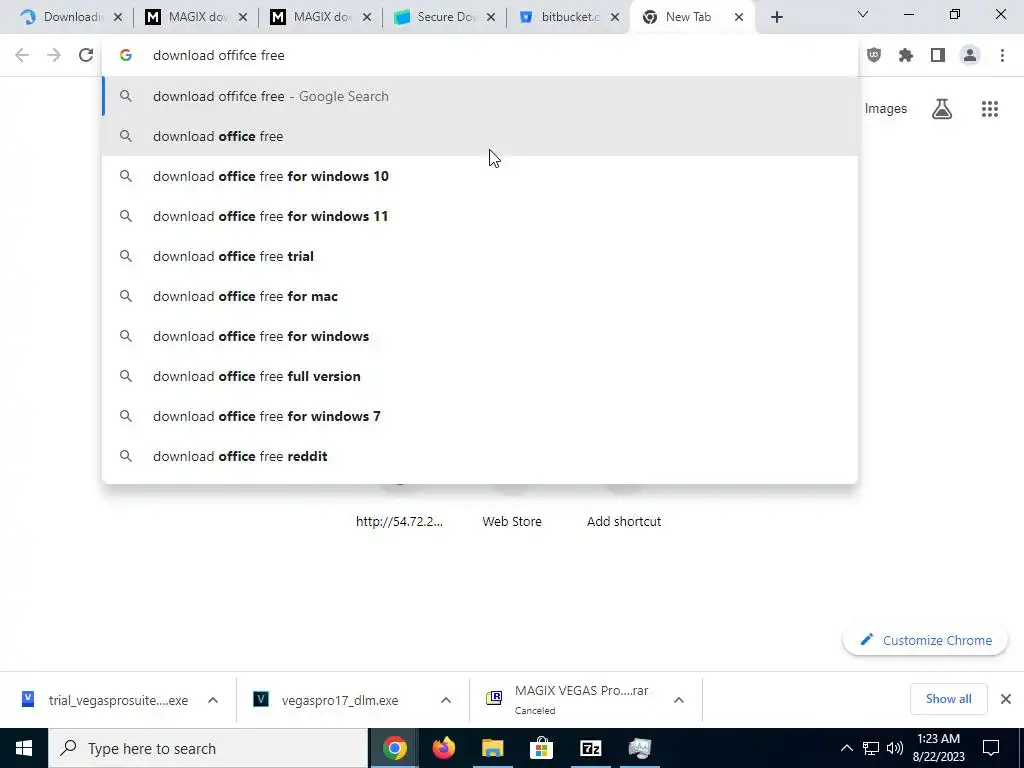Open the Google apps grid
This screenshot has height=768, width=1024.
coord(990,109)
